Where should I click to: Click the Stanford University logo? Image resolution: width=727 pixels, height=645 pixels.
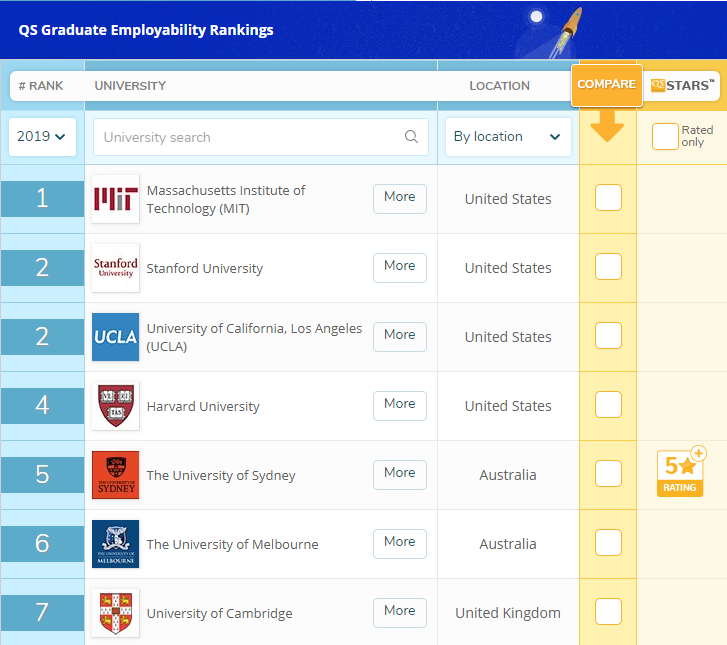[115, 268]
